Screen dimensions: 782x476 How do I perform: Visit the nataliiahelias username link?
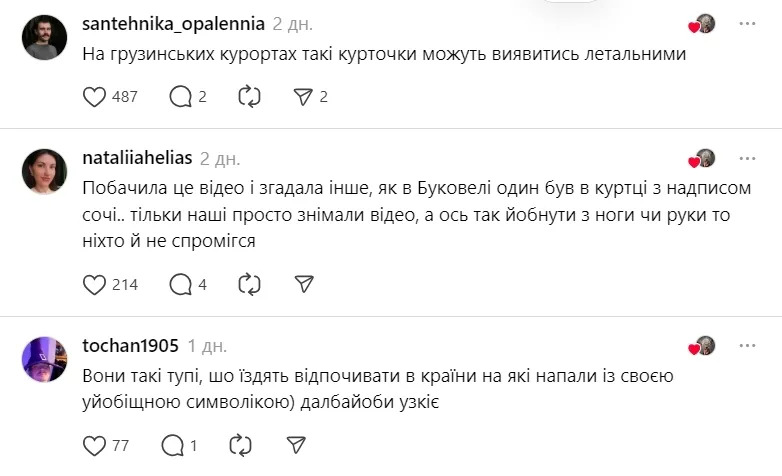coord(137,159)
